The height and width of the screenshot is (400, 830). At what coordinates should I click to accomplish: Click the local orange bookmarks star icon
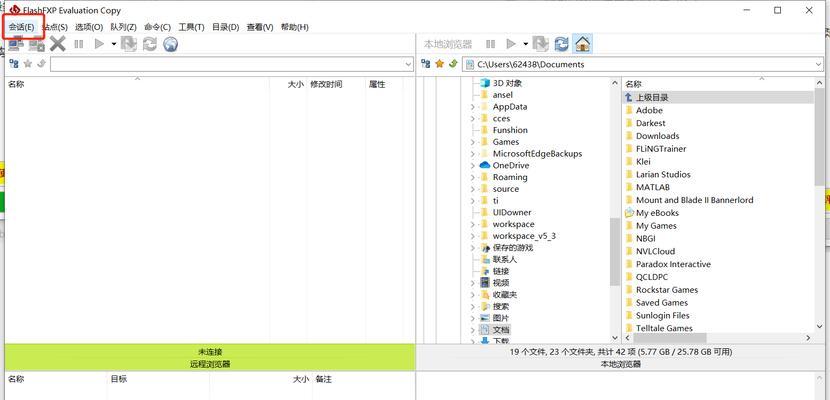tap(439, 64)
